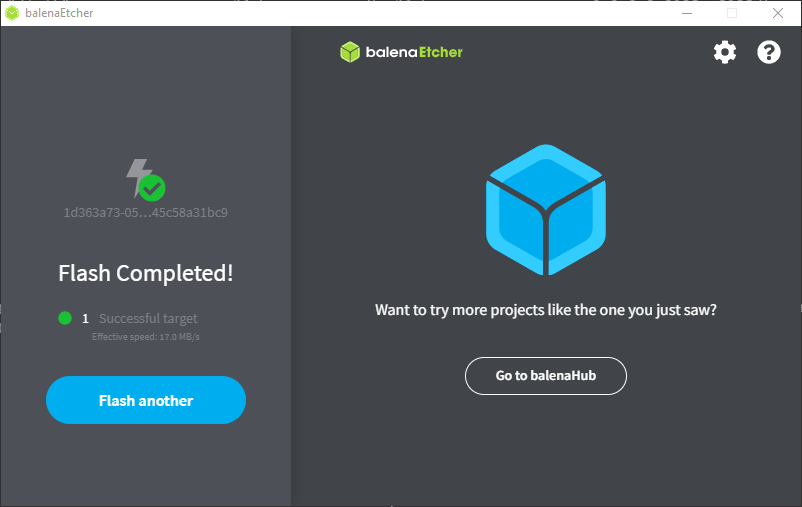Viewport: 802px width, 507px height.
Task: Select the Successful target label
Action: tap(148, 318)
